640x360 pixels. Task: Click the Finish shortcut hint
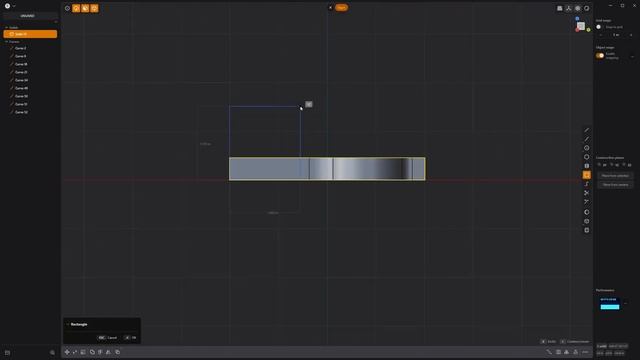tap(549, 342)
